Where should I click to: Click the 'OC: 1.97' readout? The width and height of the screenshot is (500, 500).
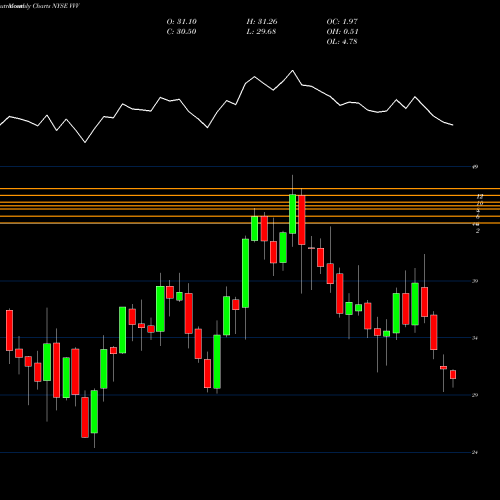pyautogui.click(x=342, y=22)
